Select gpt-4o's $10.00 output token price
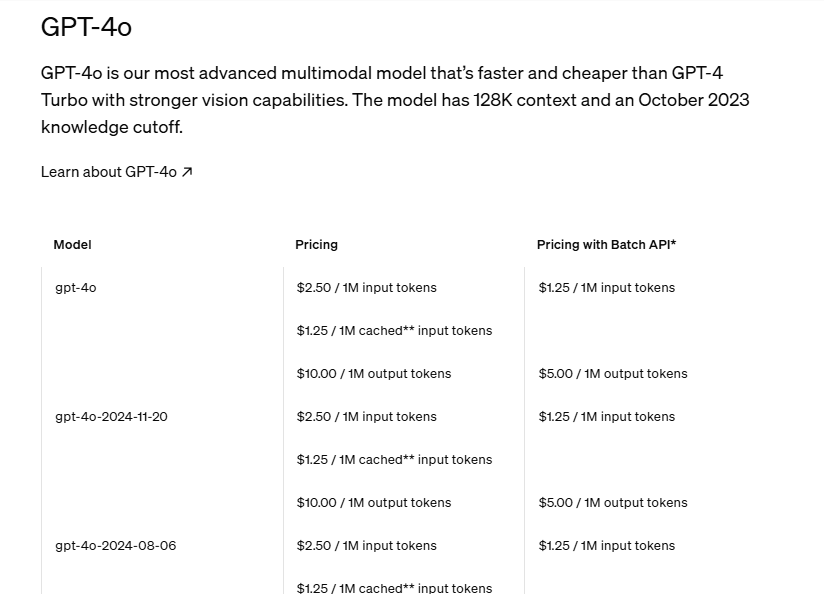 (373, 373)
